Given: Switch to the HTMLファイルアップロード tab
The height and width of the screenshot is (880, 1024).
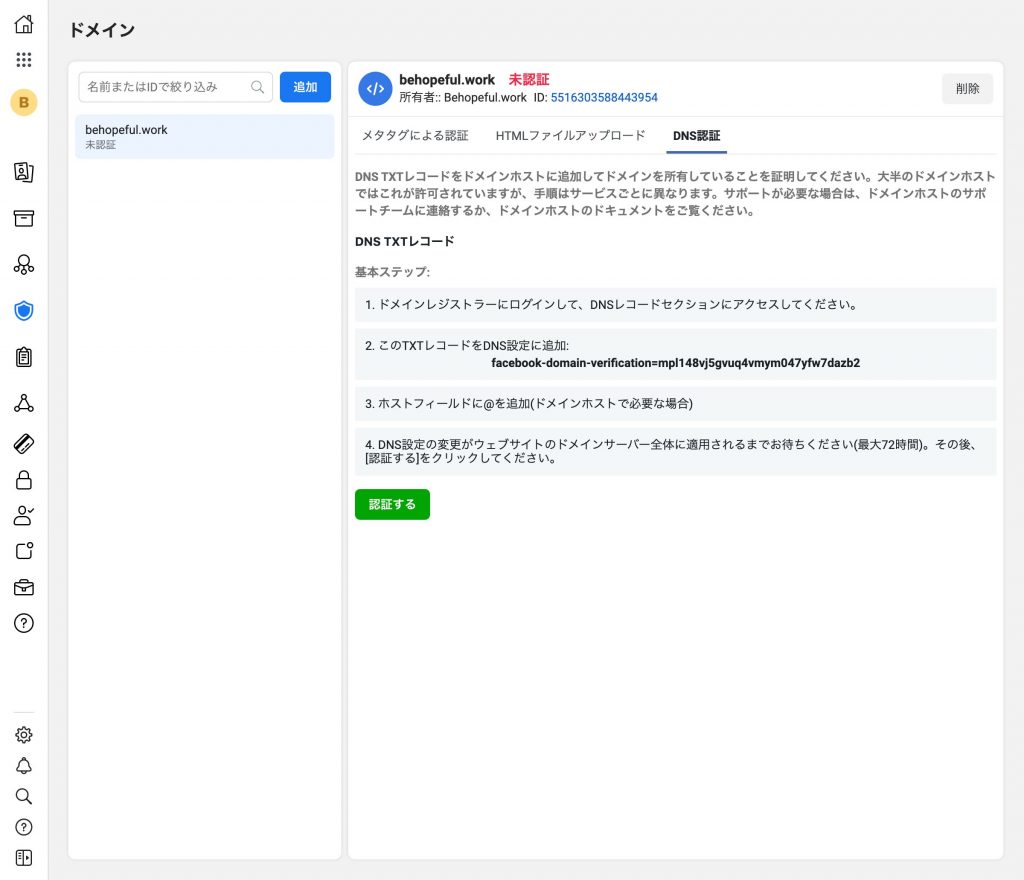Looking at the screenshot, I should tap(570, 136).
